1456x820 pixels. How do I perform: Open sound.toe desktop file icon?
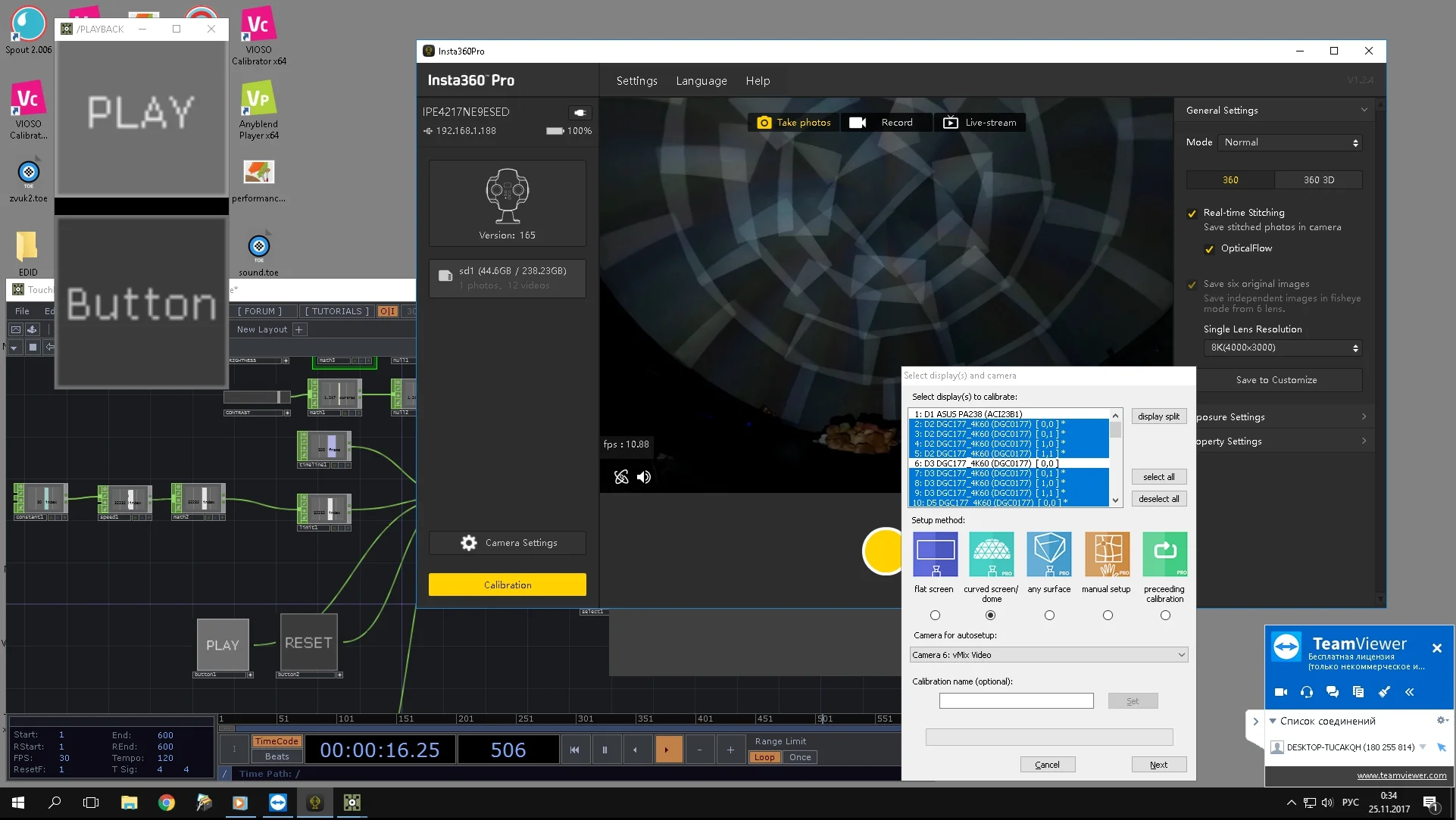click(x=258, y=255)
